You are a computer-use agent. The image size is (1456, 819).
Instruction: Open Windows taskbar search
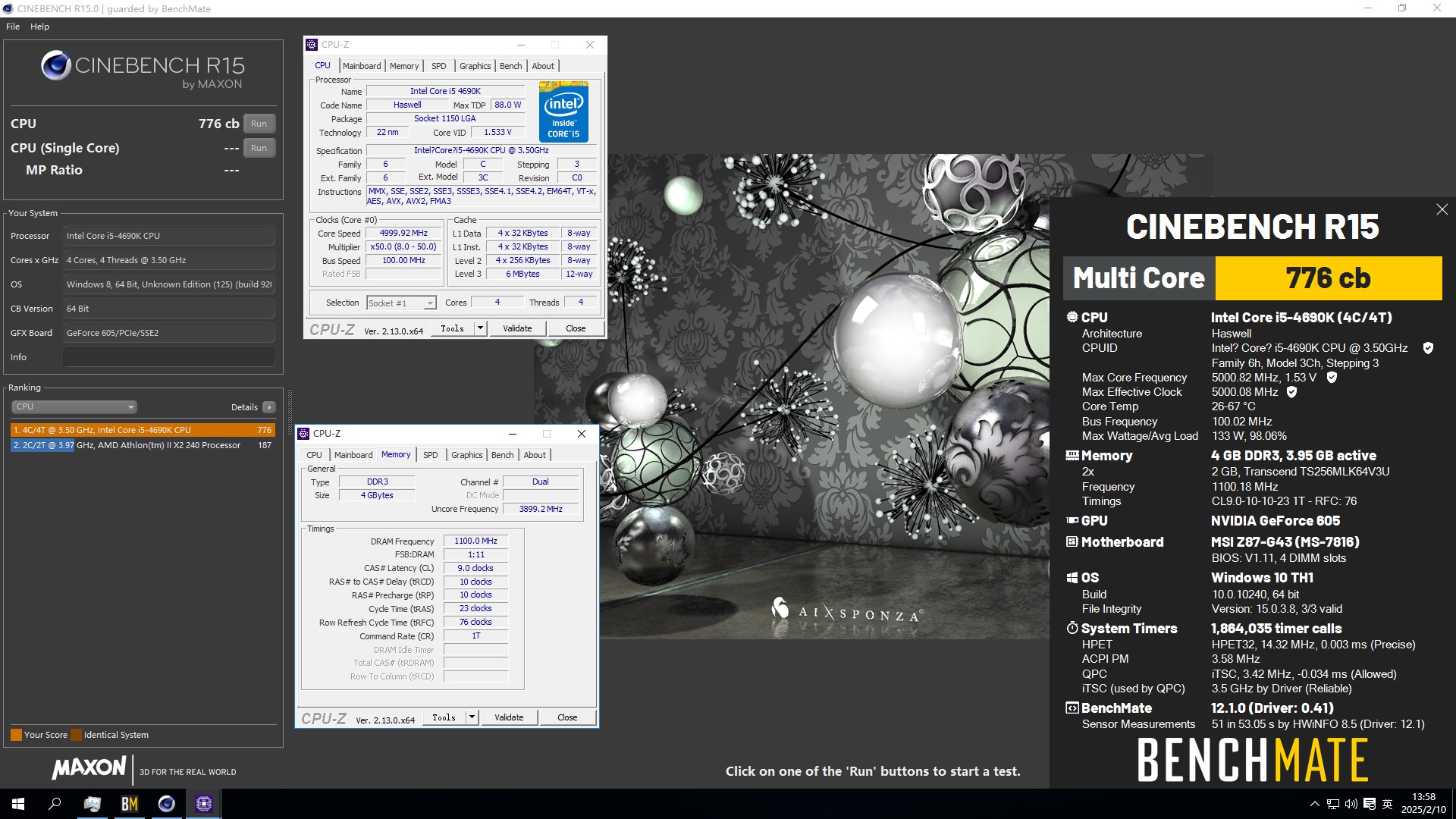tap(55, 804)
